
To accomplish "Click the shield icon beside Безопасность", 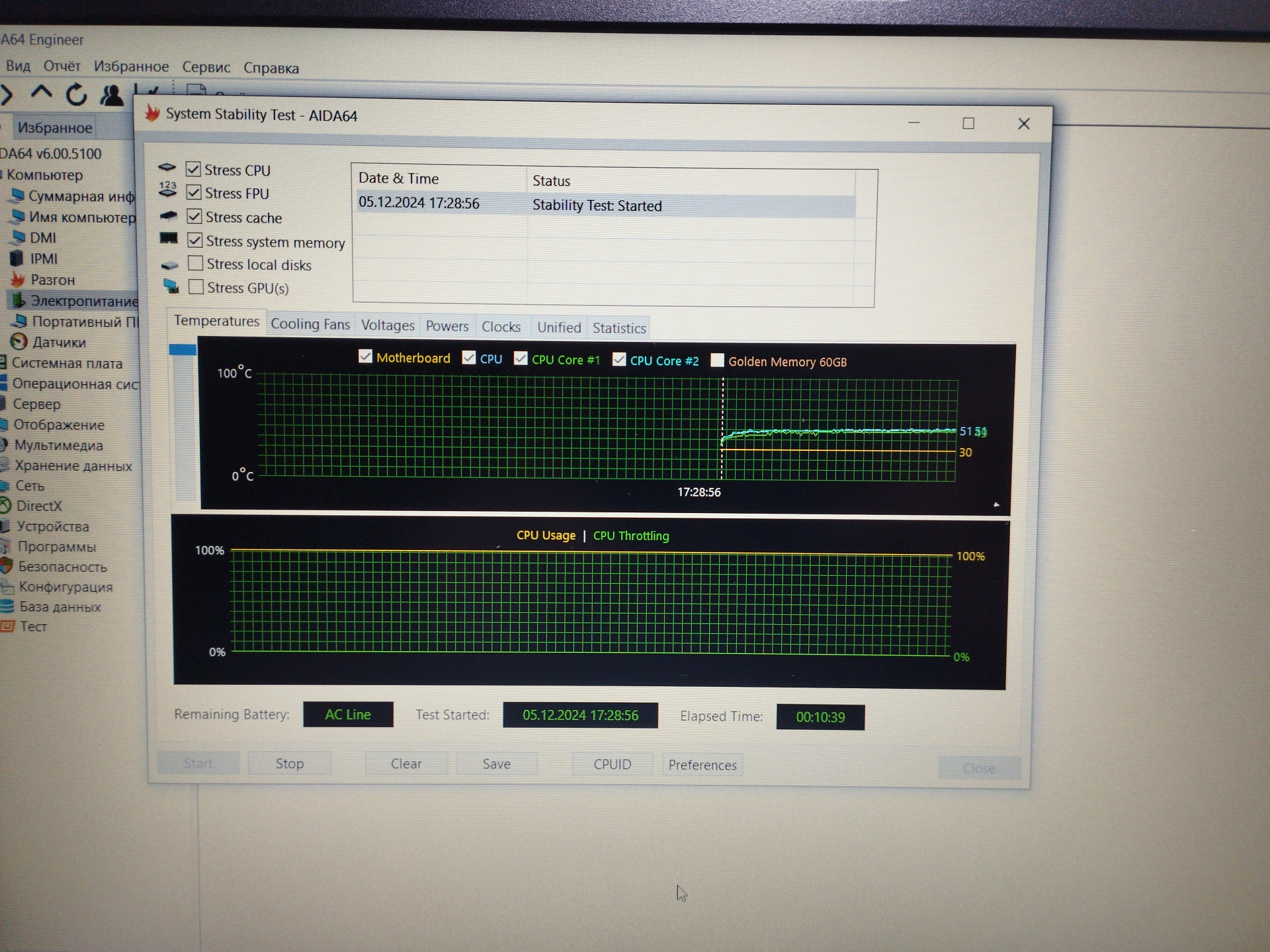I will 7,566.
